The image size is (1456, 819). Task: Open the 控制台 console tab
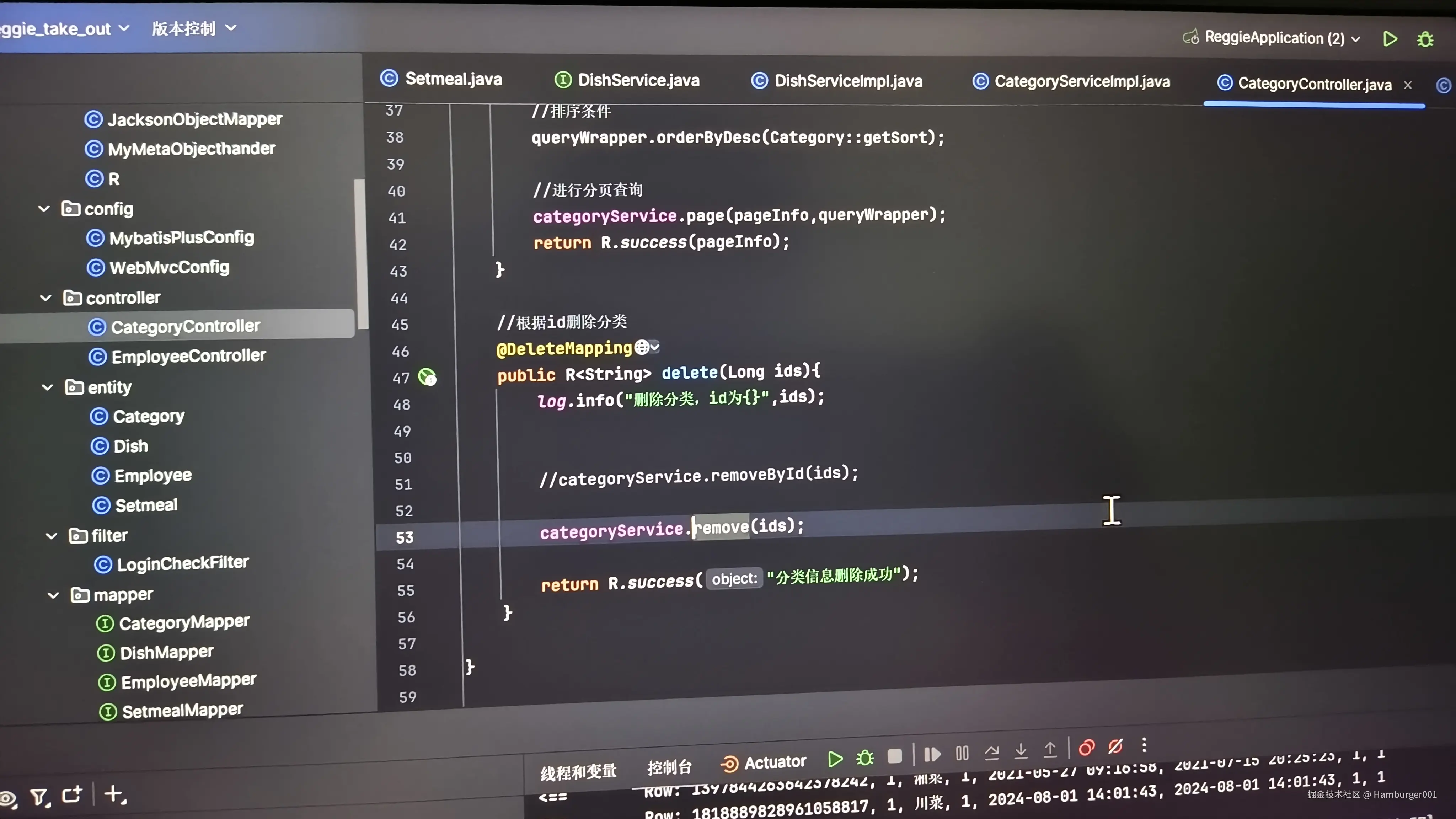669,767
